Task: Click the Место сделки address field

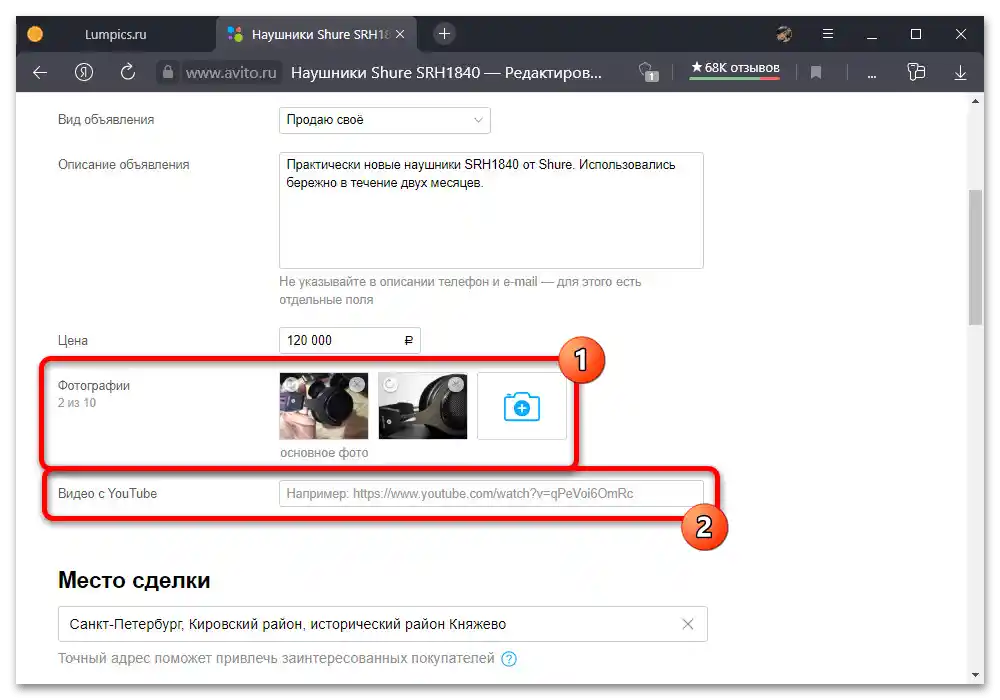Action: coord(383,624)
